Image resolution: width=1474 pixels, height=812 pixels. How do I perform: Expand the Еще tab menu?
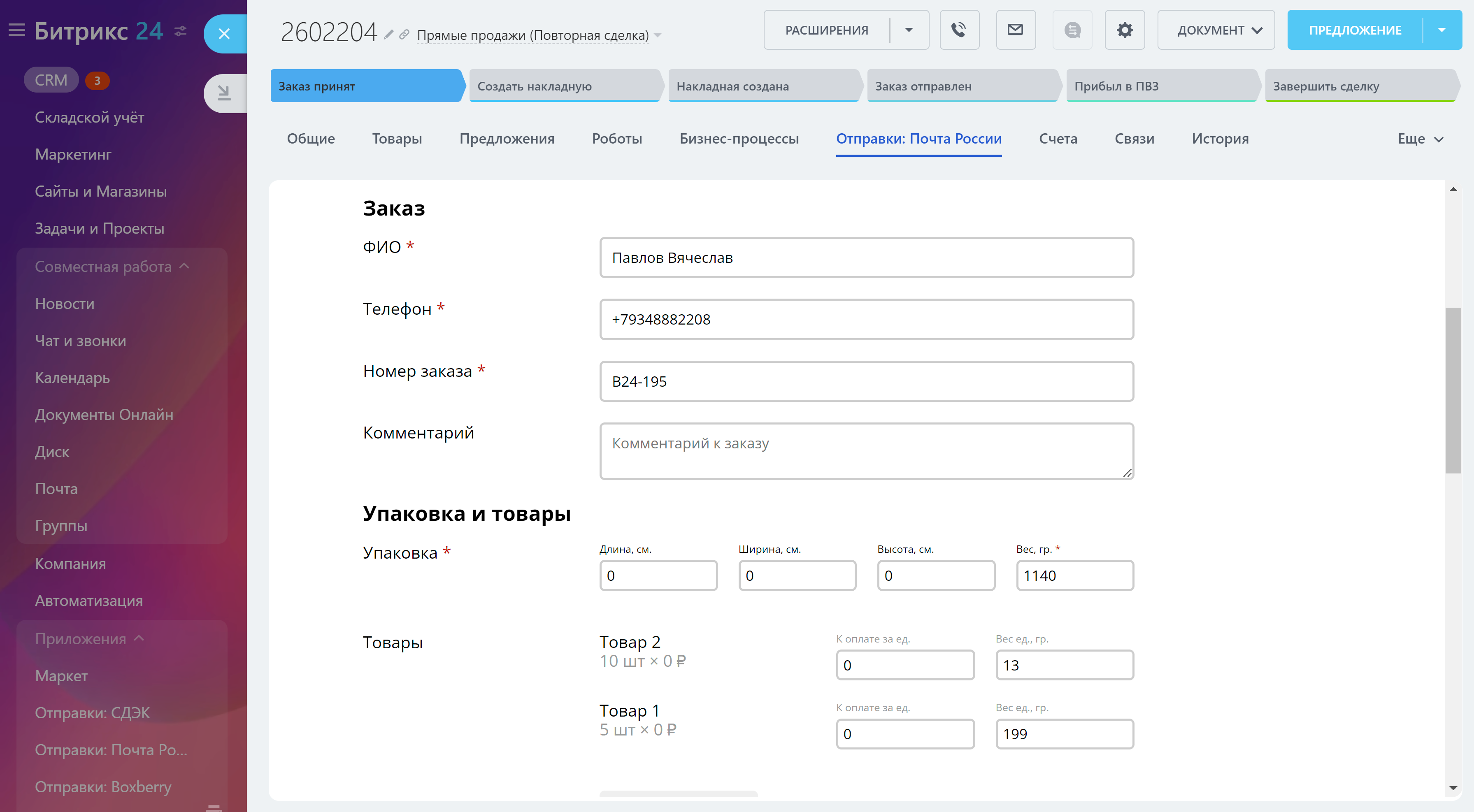[x=1420, y=139]
